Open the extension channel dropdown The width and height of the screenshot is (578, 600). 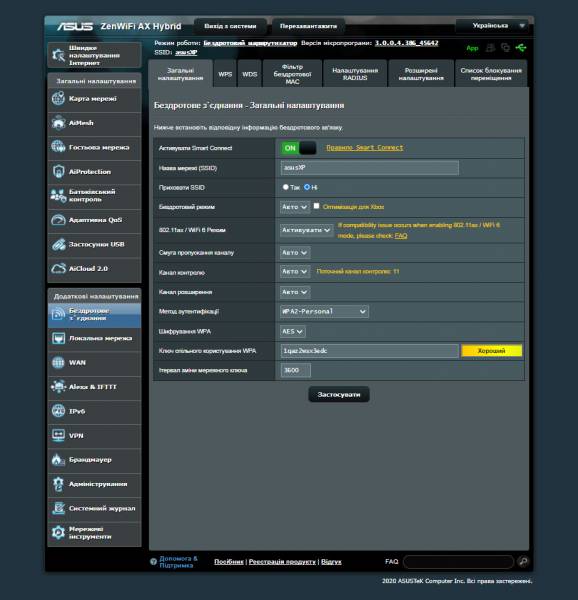tap(295, 292)
